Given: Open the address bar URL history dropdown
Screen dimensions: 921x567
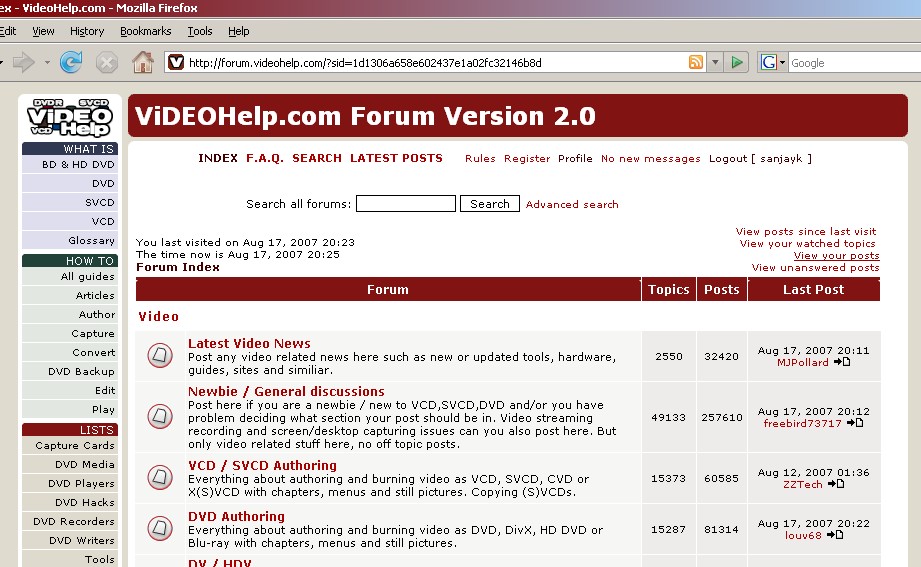Looking at the screenshot, I should [x=715, y=62].
